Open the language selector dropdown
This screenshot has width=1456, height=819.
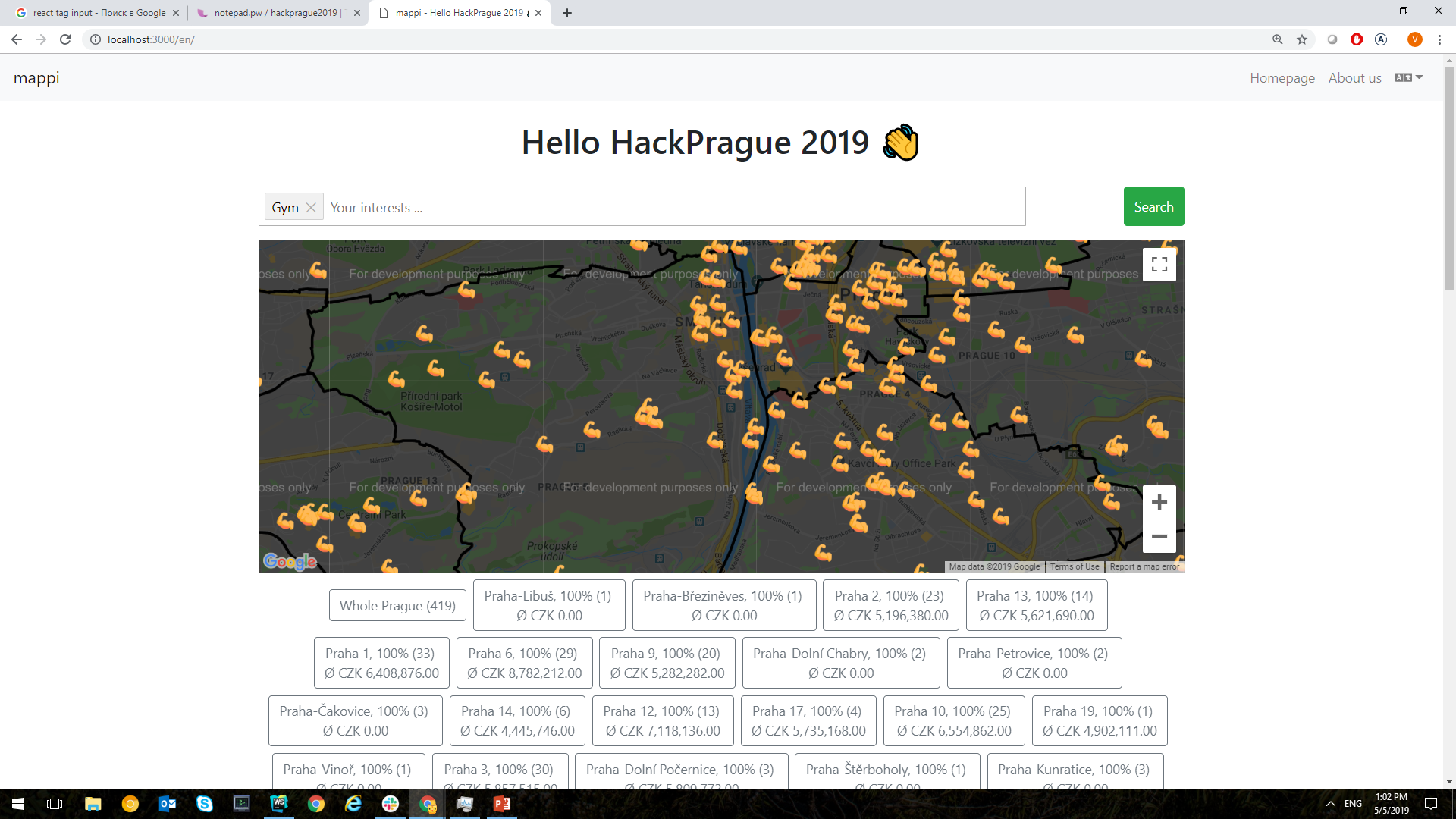tap(1409, 77)
